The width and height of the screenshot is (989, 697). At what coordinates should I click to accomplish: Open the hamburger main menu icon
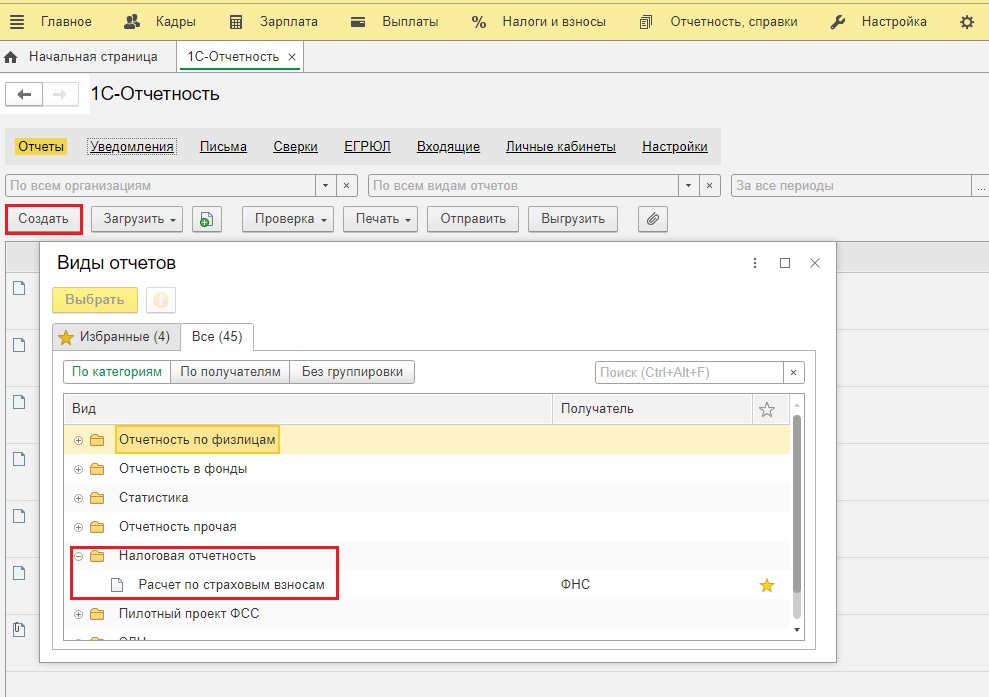tap(17, 22)
